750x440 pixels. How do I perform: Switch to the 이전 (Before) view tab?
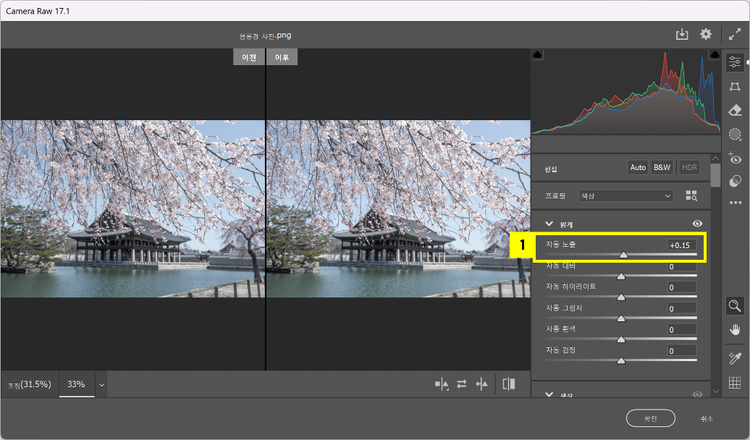click(249, 58)
